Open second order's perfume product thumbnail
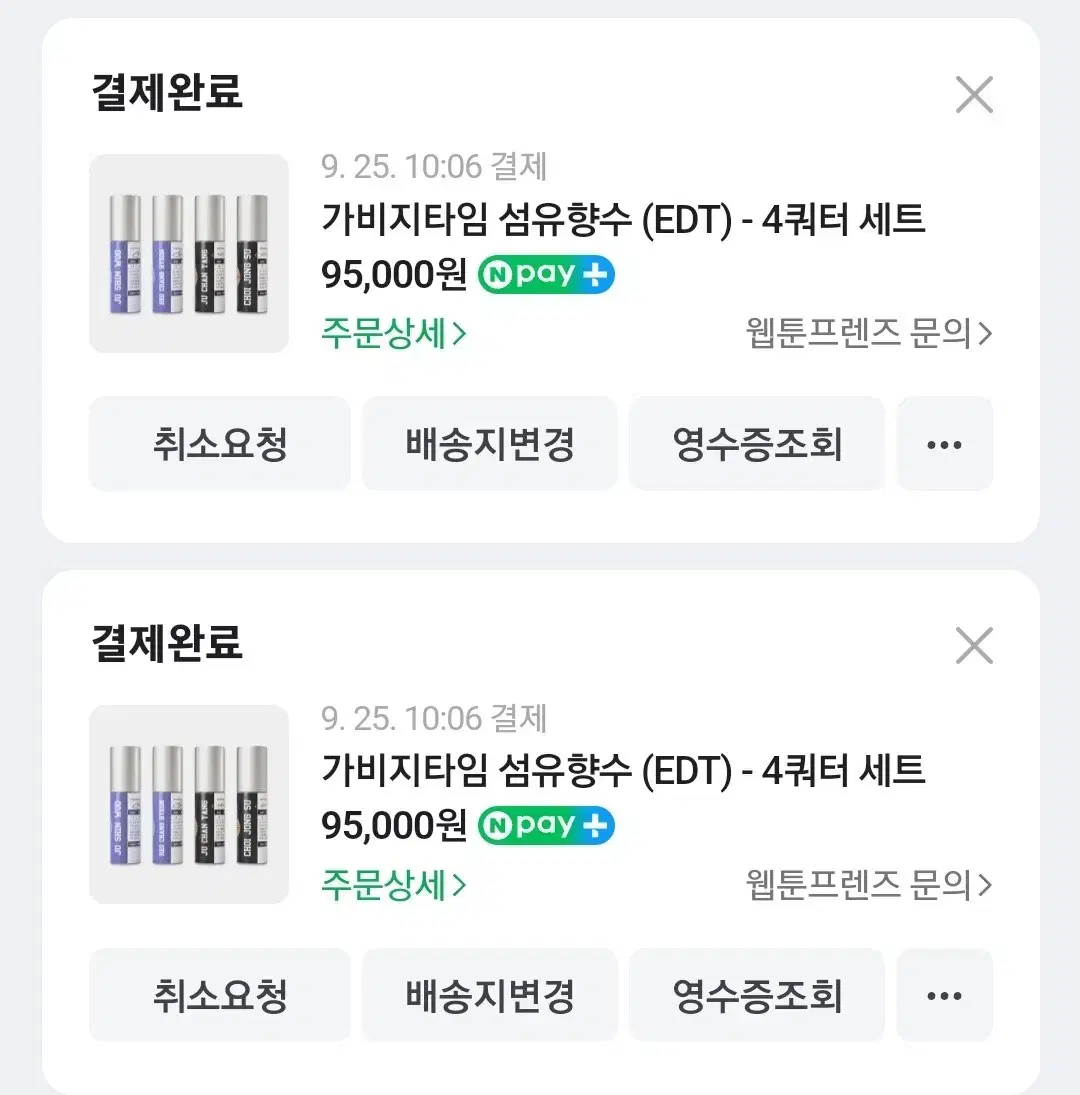This screenshot has width=1080, height=1095. [188, 804]
